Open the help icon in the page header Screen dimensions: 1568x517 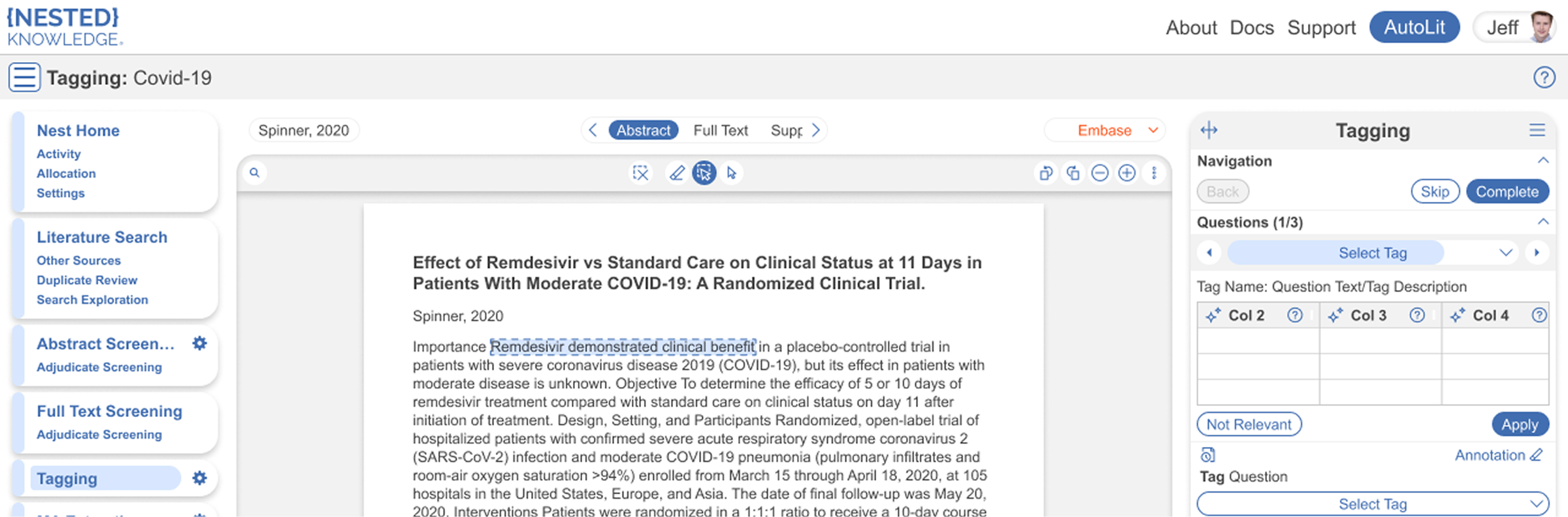pyautogui.click(x=1544, y=77)
